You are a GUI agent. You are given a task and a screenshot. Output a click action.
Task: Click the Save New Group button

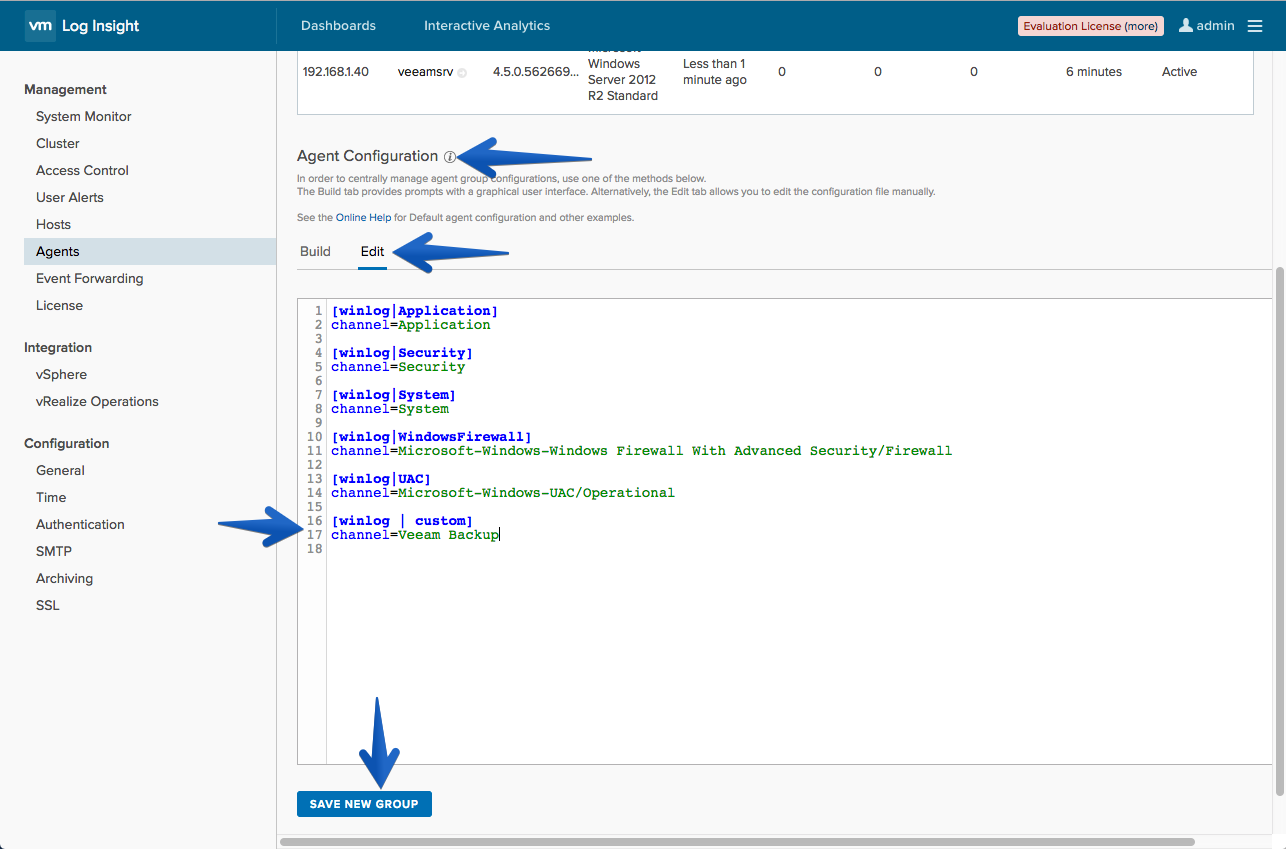(x=364, y=804)
